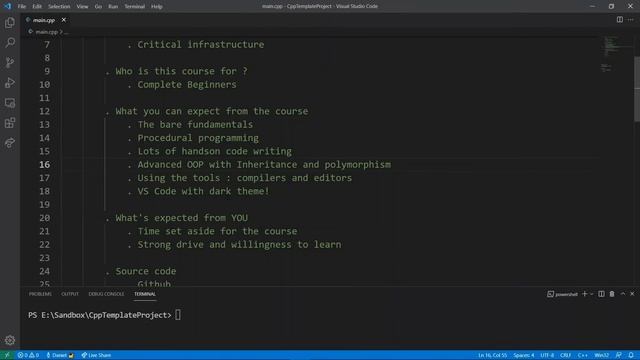640x360 pixels.
Task: Show errors and warnings count in status bar
Action: click(x=28, y=355)
